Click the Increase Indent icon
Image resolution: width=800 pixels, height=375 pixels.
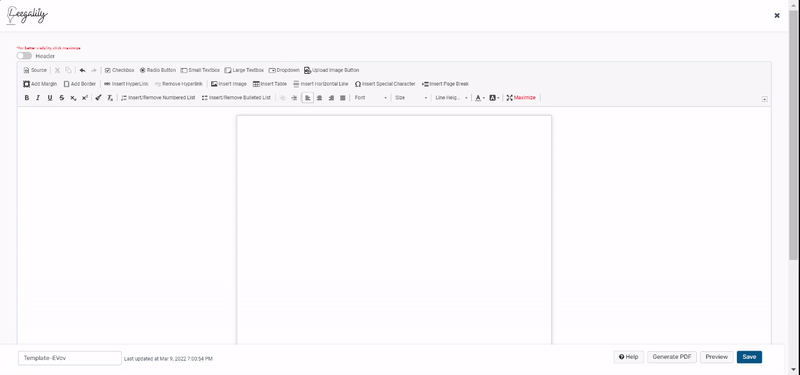(294, 97)
